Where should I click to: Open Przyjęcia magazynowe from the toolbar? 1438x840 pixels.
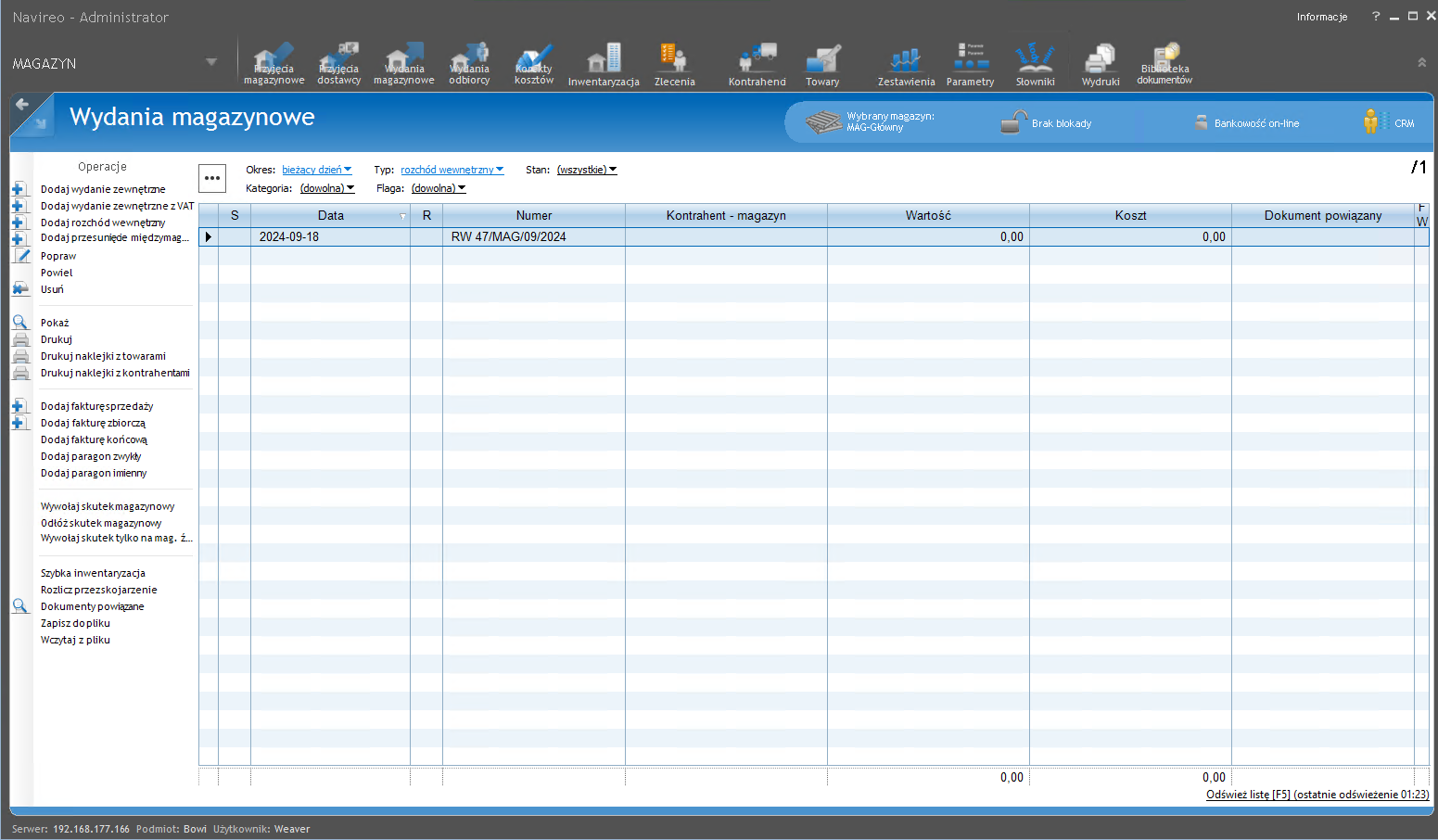click(274, 64)
